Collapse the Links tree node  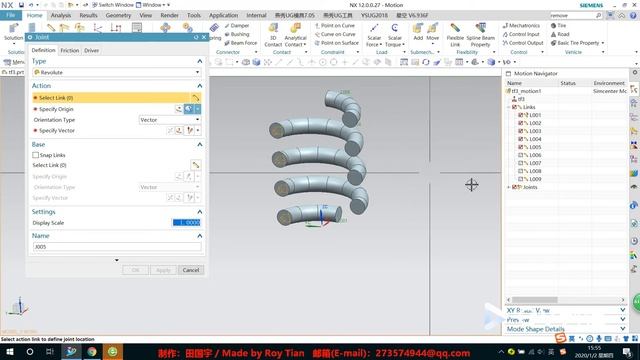509,107
